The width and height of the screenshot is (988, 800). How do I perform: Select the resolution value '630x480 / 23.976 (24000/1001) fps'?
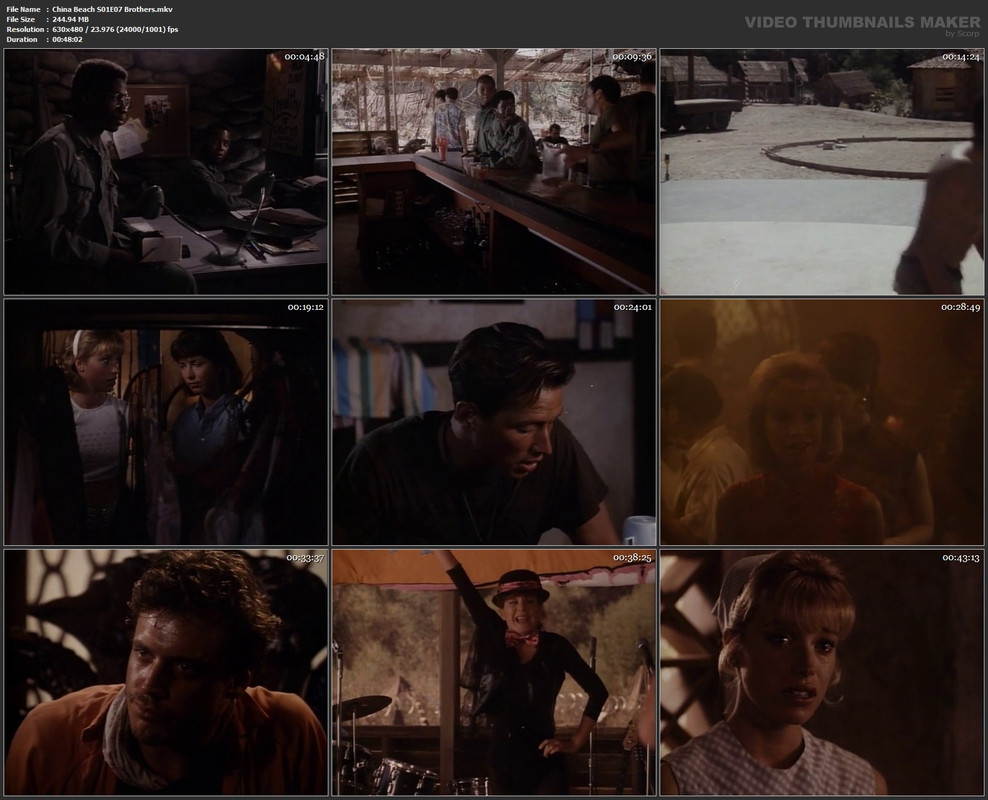pos(115,30)
